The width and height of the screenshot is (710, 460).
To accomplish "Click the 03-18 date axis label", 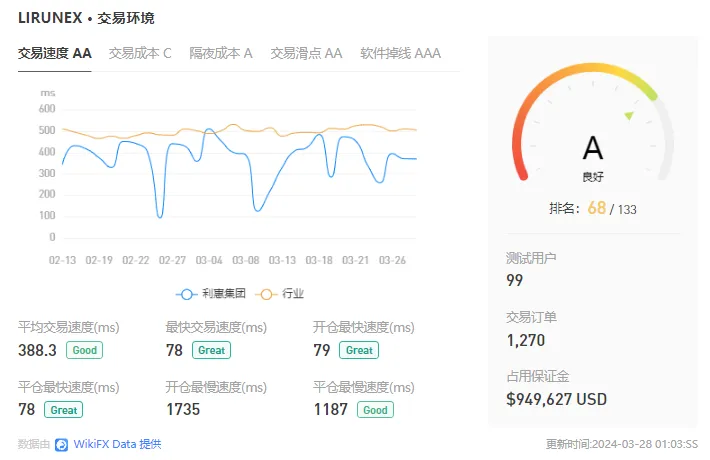I will coord(319,260).
